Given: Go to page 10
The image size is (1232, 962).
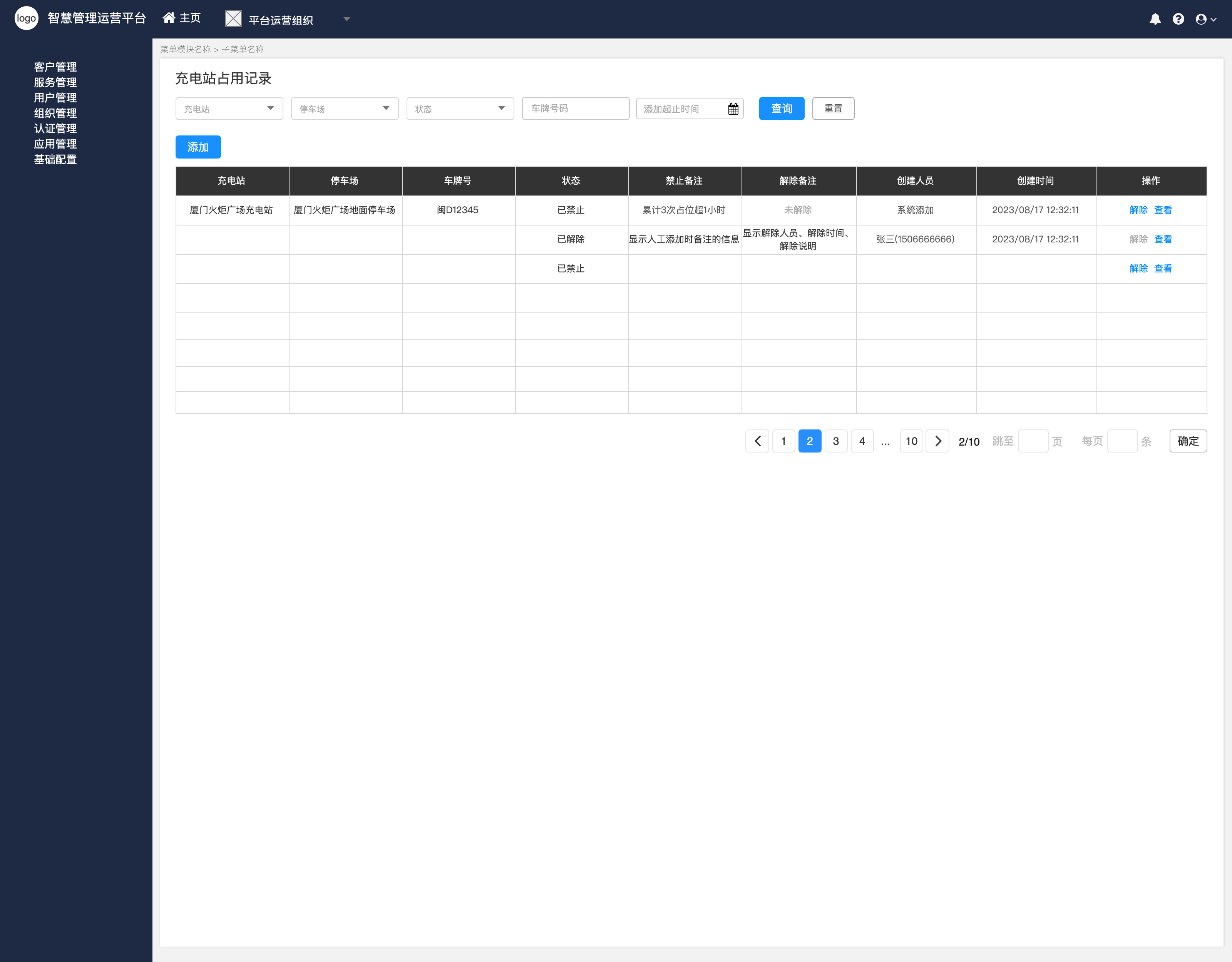Looking at the screenshot, I should point(912,441).
